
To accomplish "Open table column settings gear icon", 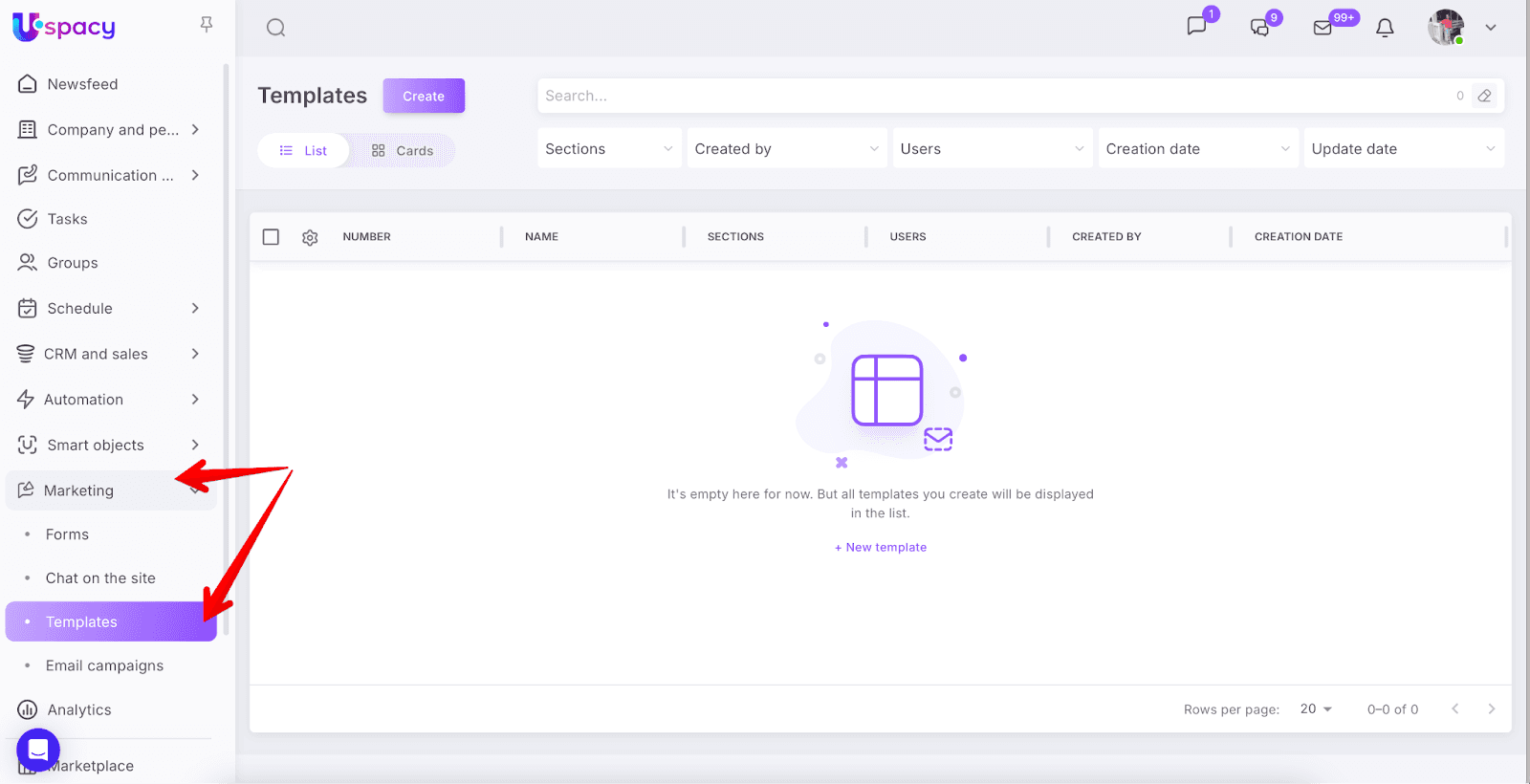I will click(310, 237).
